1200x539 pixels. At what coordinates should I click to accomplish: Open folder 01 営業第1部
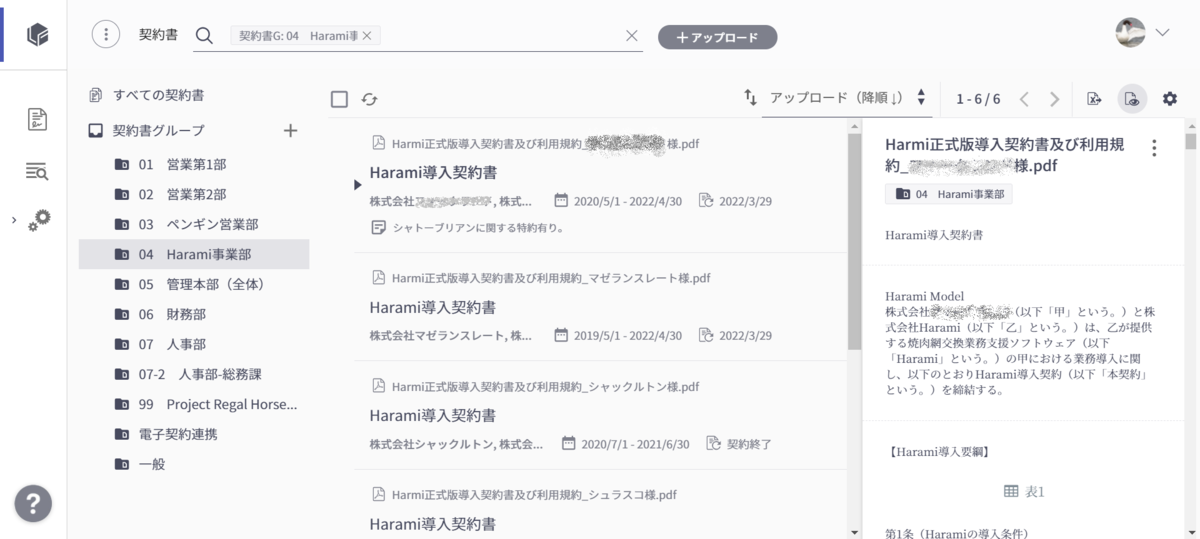pos(194,164)
